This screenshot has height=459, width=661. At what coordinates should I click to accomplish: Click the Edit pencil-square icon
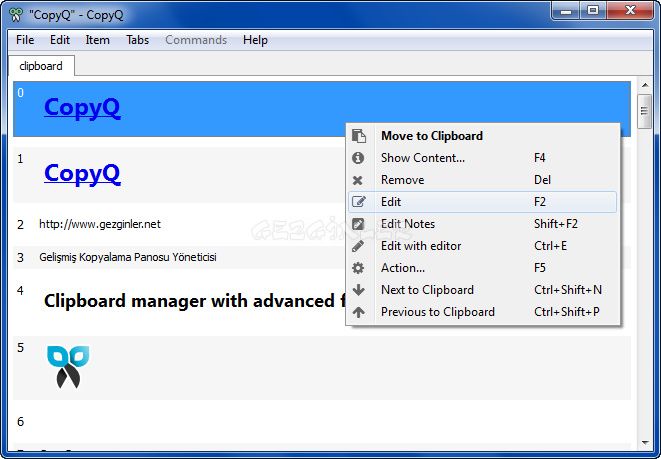click(x=359, y=201)
